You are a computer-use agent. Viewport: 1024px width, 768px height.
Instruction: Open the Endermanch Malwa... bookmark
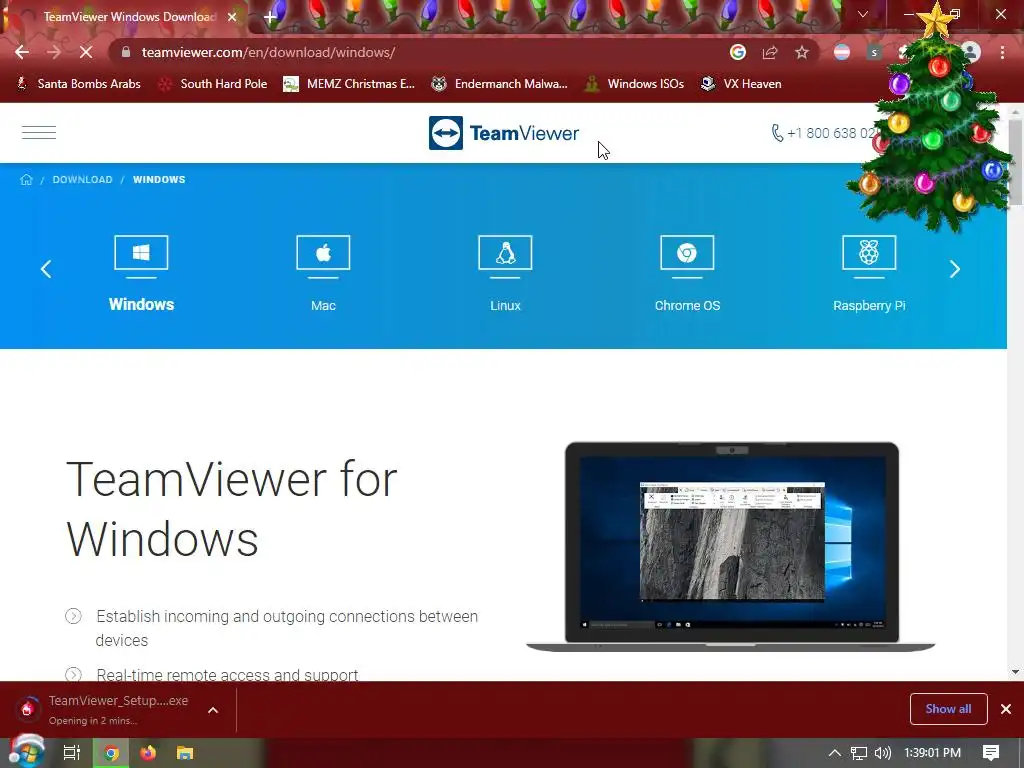(500, 84)
